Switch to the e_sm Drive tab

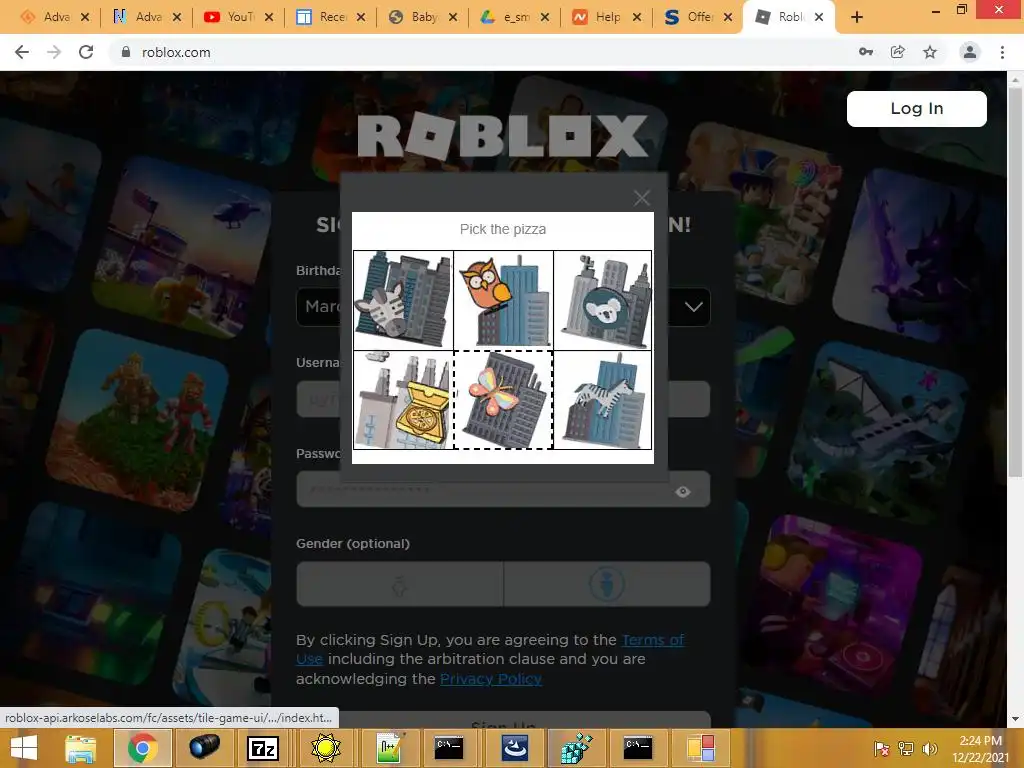point(505,17)
